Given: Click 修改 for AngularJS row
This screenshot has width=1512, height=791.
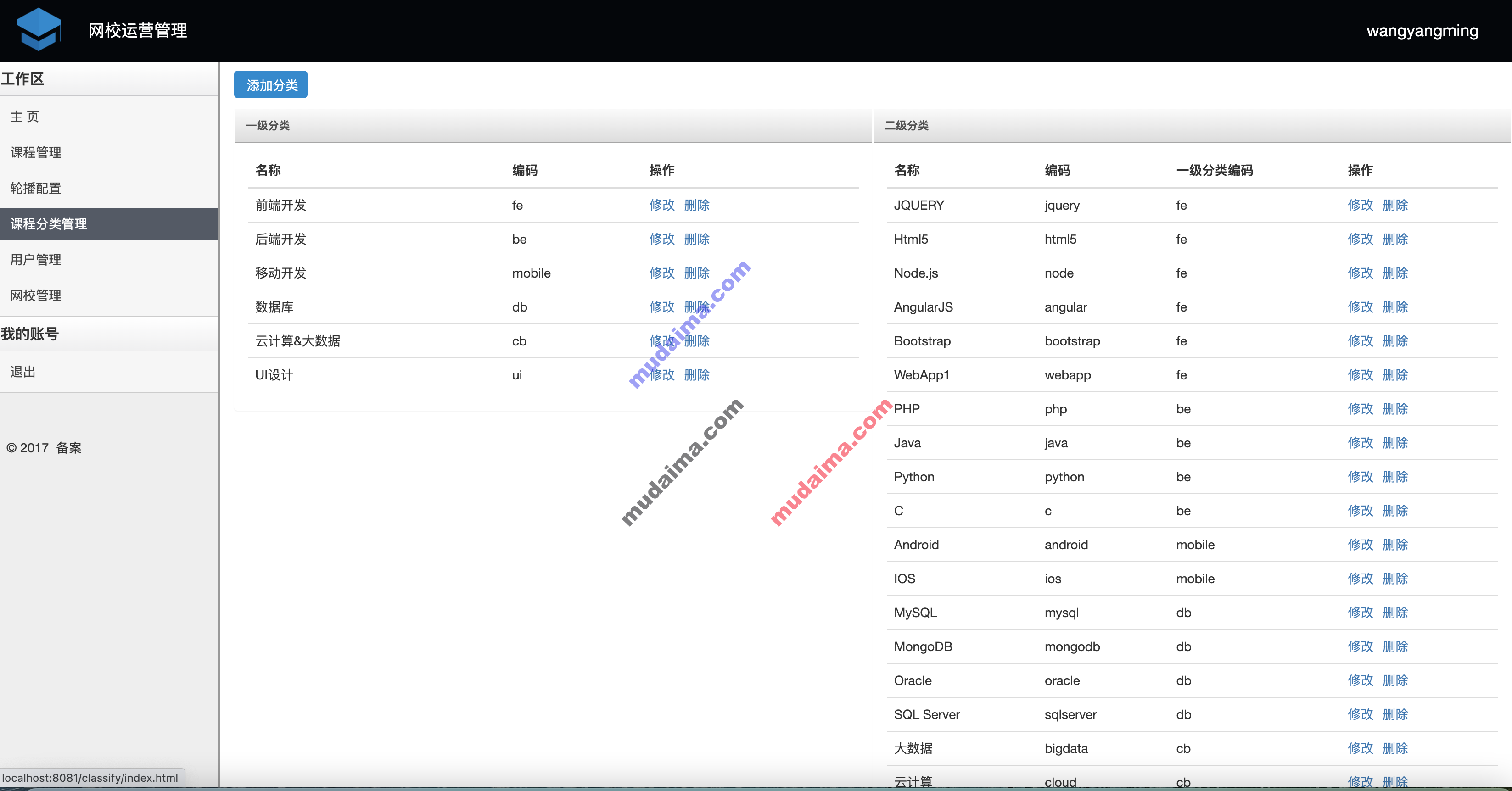Looking at the screenshot, I should 1360,307.
